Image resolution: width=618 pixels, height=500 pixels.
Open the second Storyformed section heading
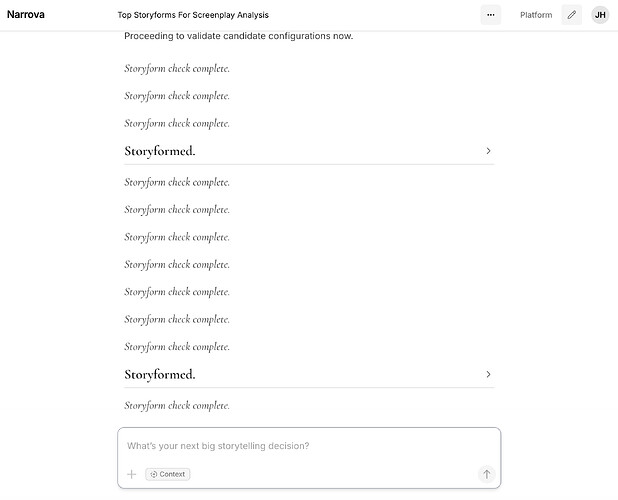click(x=160, y=374)
